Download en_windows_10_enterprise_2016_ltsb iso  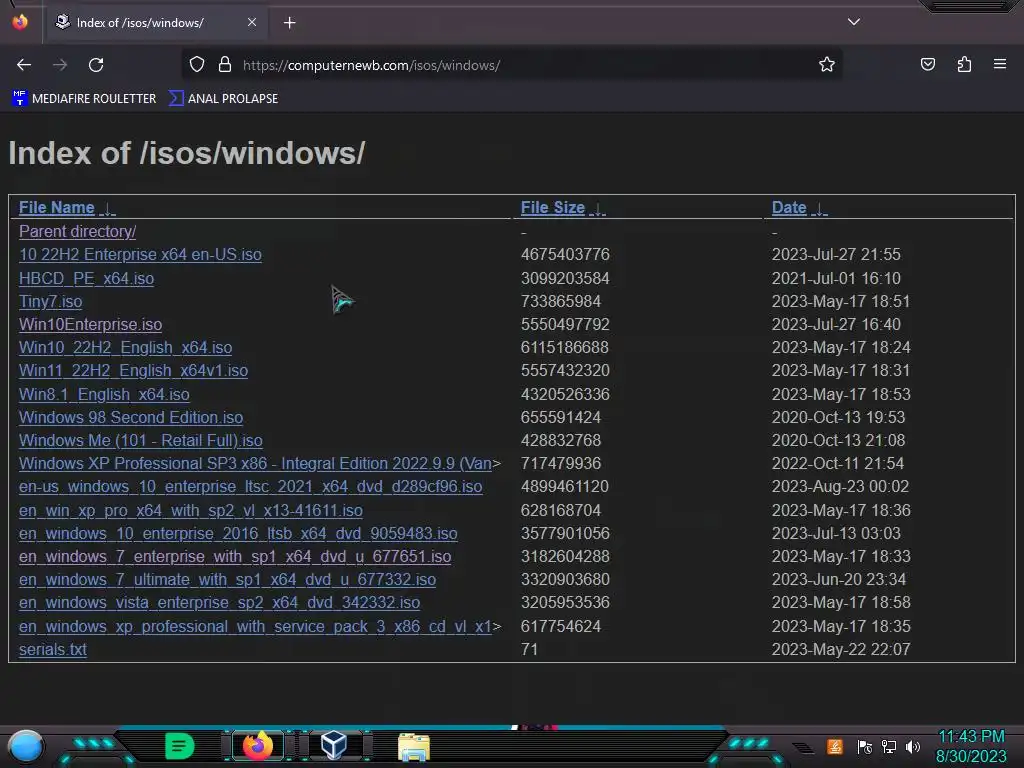[238, 534]
